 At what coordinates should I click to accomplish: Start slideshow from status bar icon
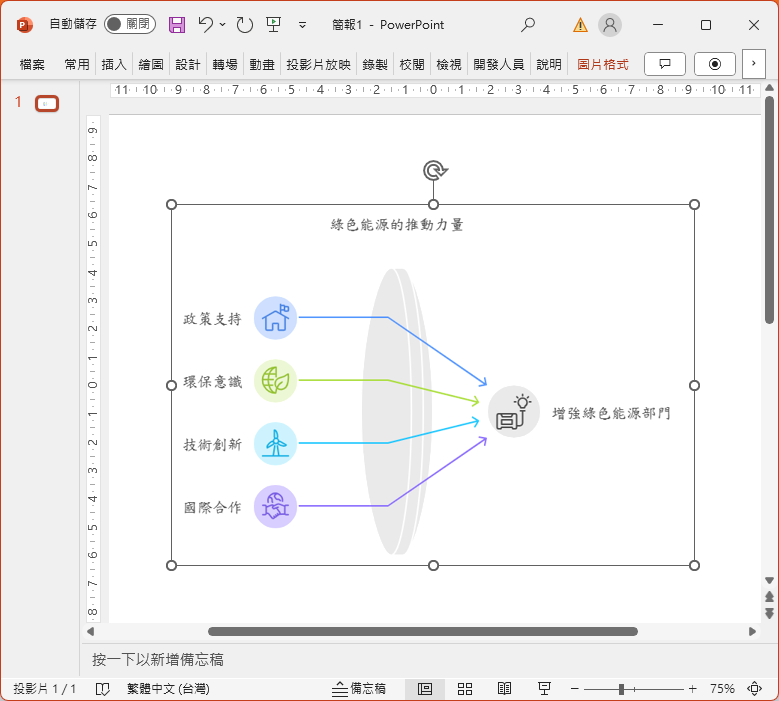544,689
